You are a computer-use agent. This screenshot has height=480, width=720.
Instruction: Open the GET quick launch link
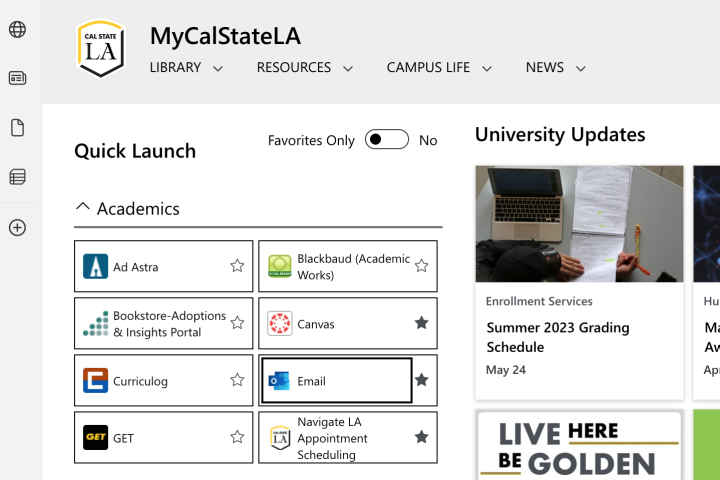point(124,438)
